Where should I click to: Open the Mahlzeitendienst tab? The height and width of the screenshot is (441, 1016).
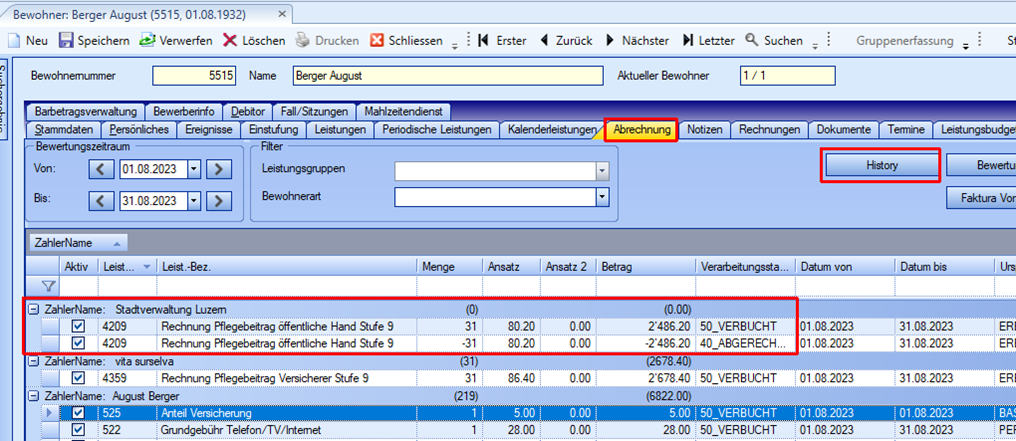pos(403,111)
